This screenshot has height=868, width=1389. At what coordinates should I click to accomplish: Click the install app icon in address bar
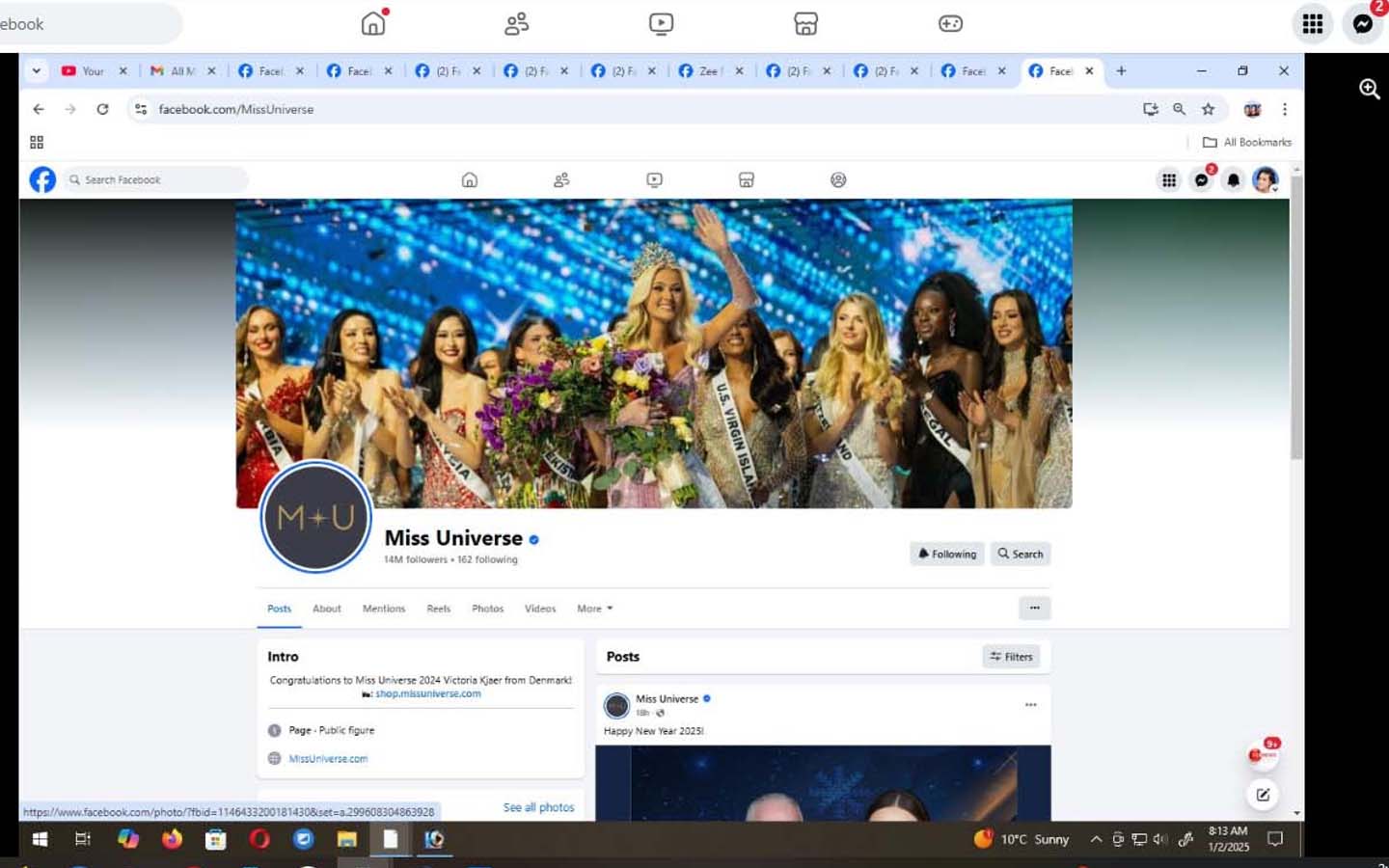click(x=1150, y=109)
